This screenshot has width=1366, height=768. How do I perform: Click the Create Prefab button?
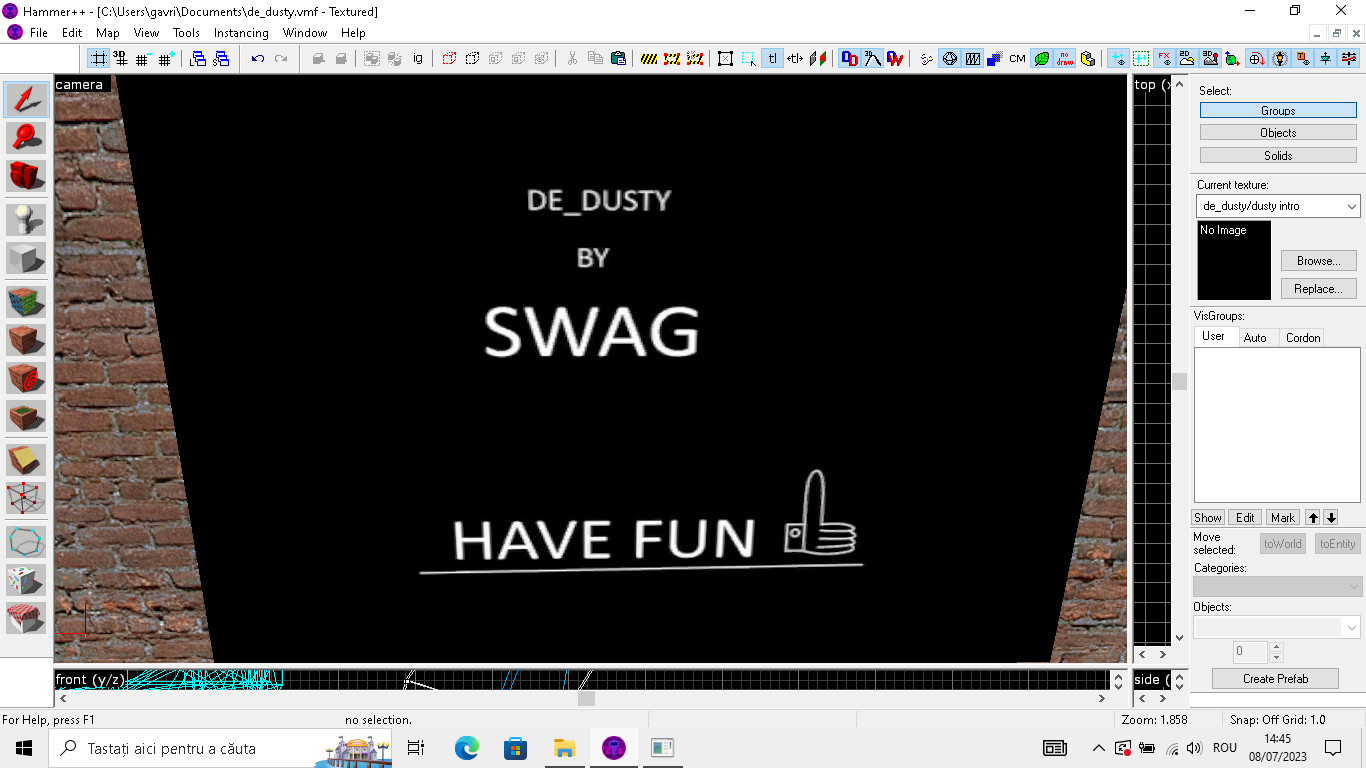click(1275, 679)
